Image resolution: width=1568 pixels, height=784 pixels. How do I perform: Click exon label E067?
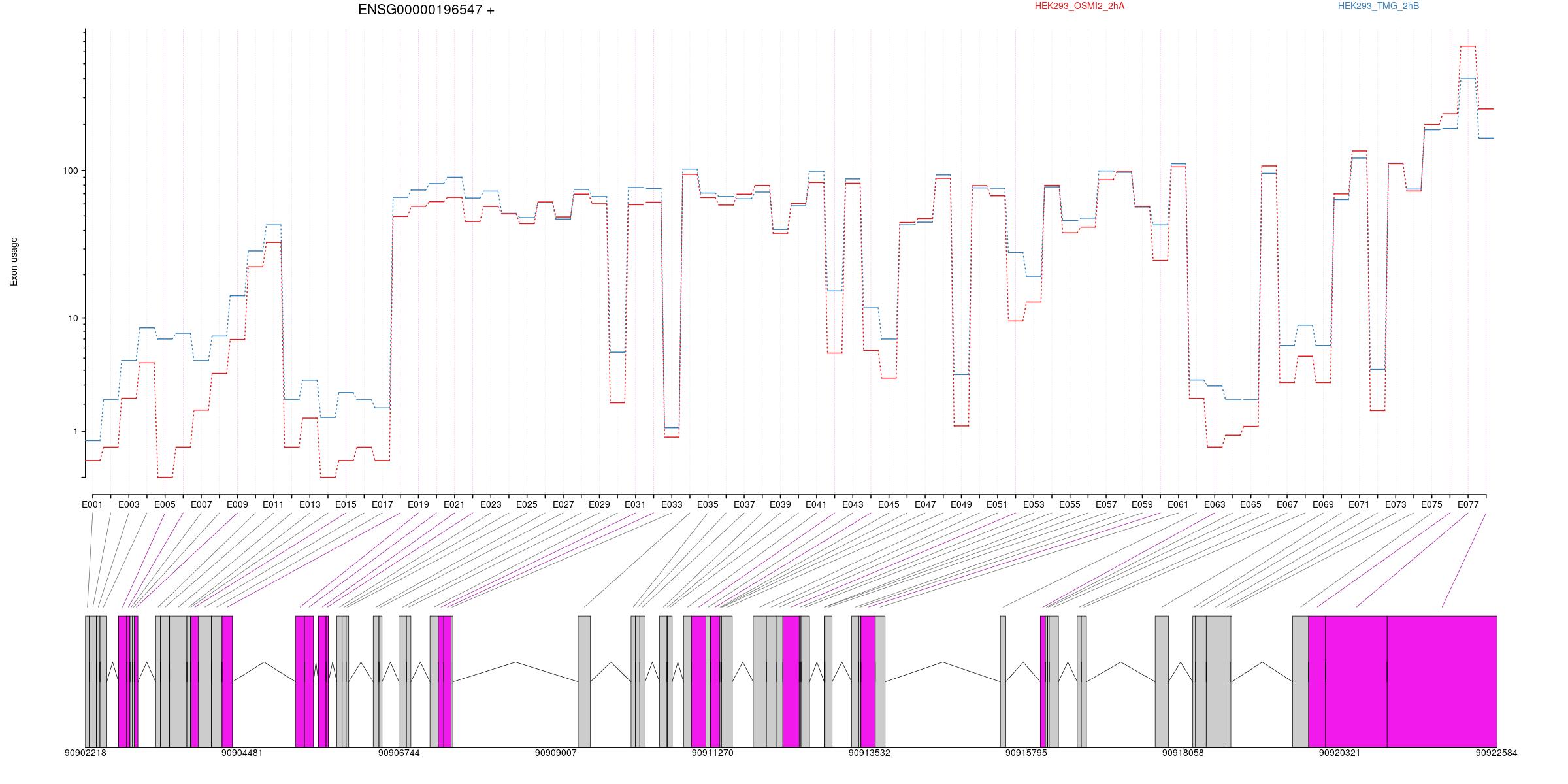(x=1287, y=504)
